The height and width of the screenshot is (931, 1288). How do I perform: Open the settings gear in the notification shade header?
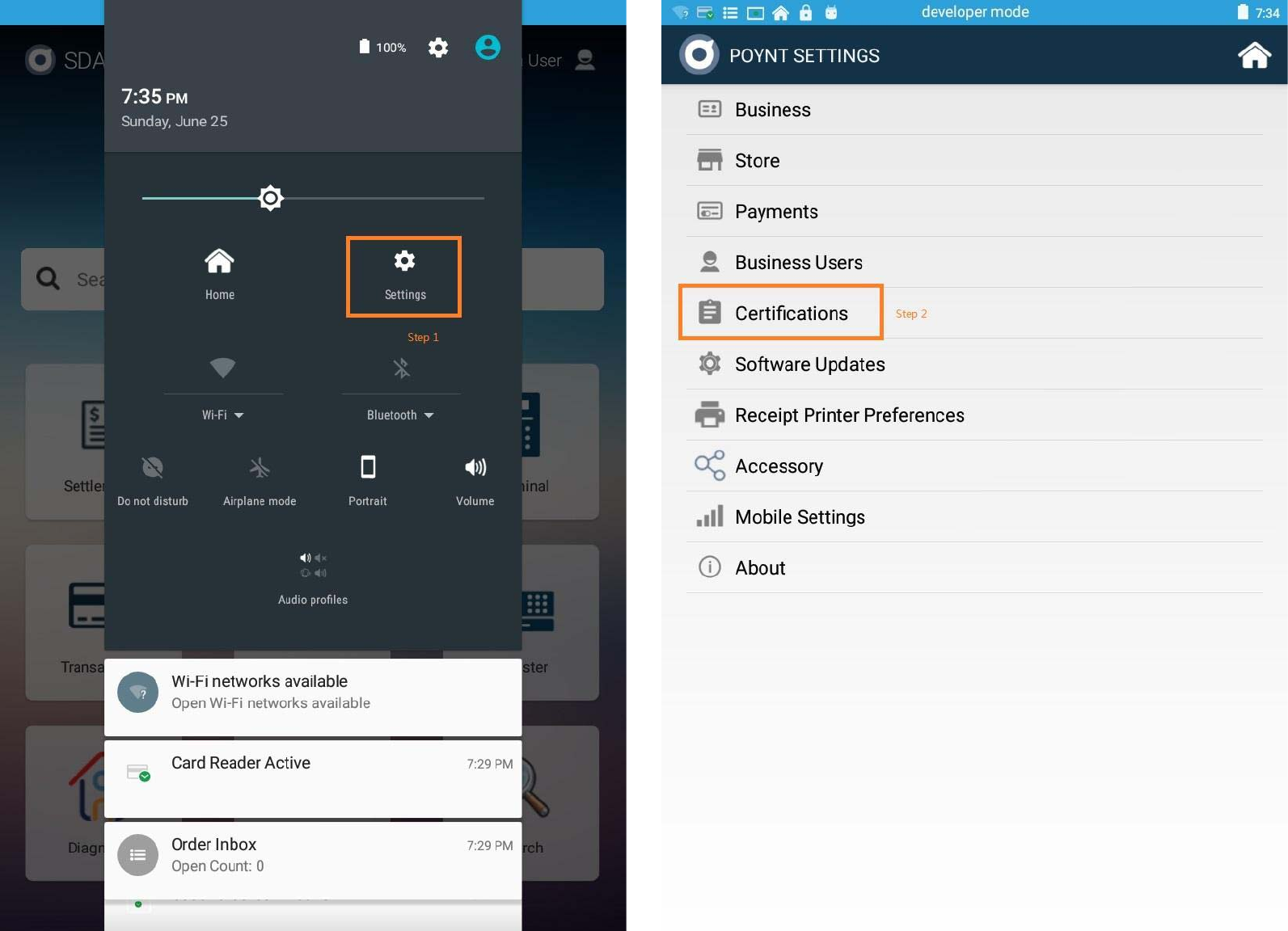coord(438,48)
